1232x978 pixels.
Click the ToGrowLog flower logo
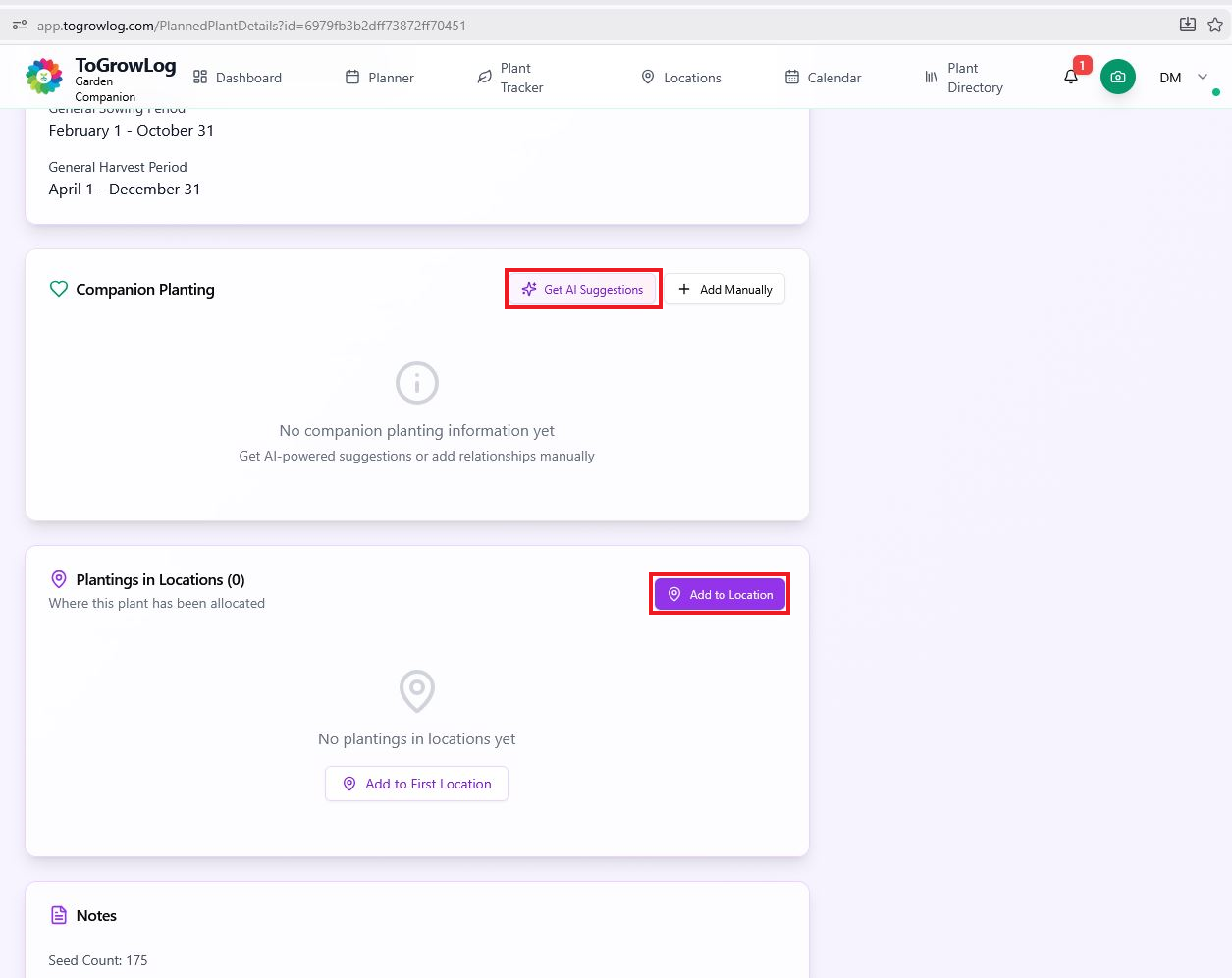coord(43,77)
